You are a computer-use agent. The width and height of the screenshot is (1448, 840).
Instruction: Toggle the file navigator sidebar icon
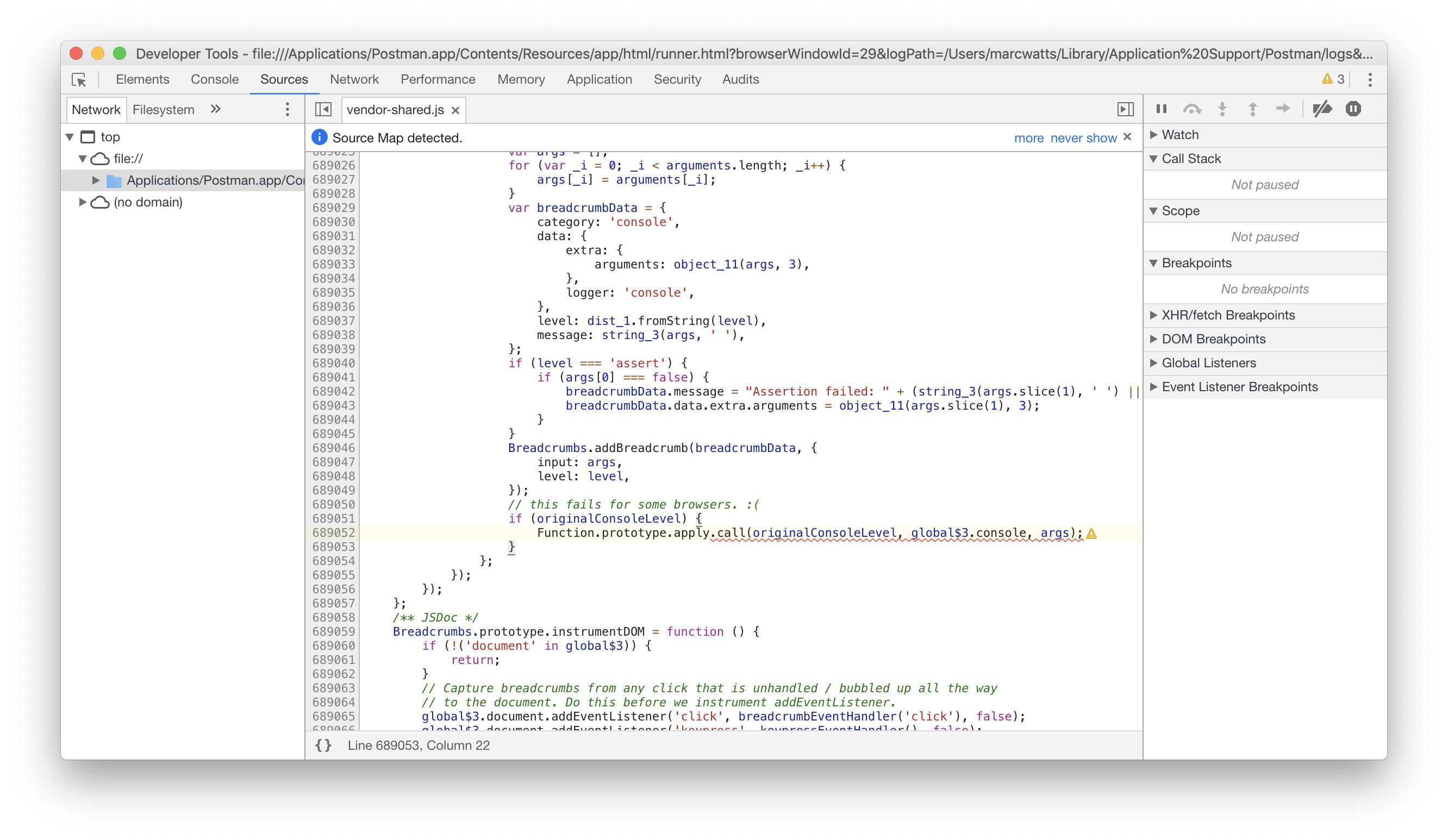point(323,109)
